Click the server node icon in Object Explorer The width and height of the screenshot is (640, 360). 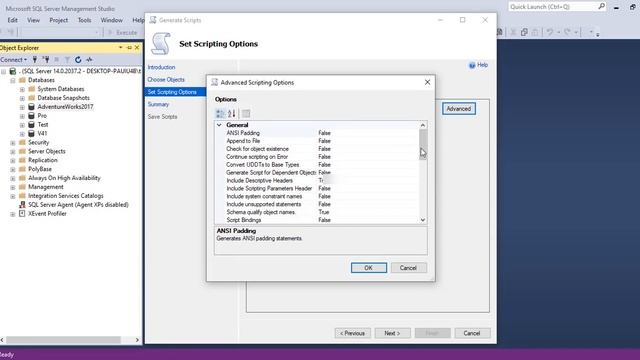click(x=13, y=71)
